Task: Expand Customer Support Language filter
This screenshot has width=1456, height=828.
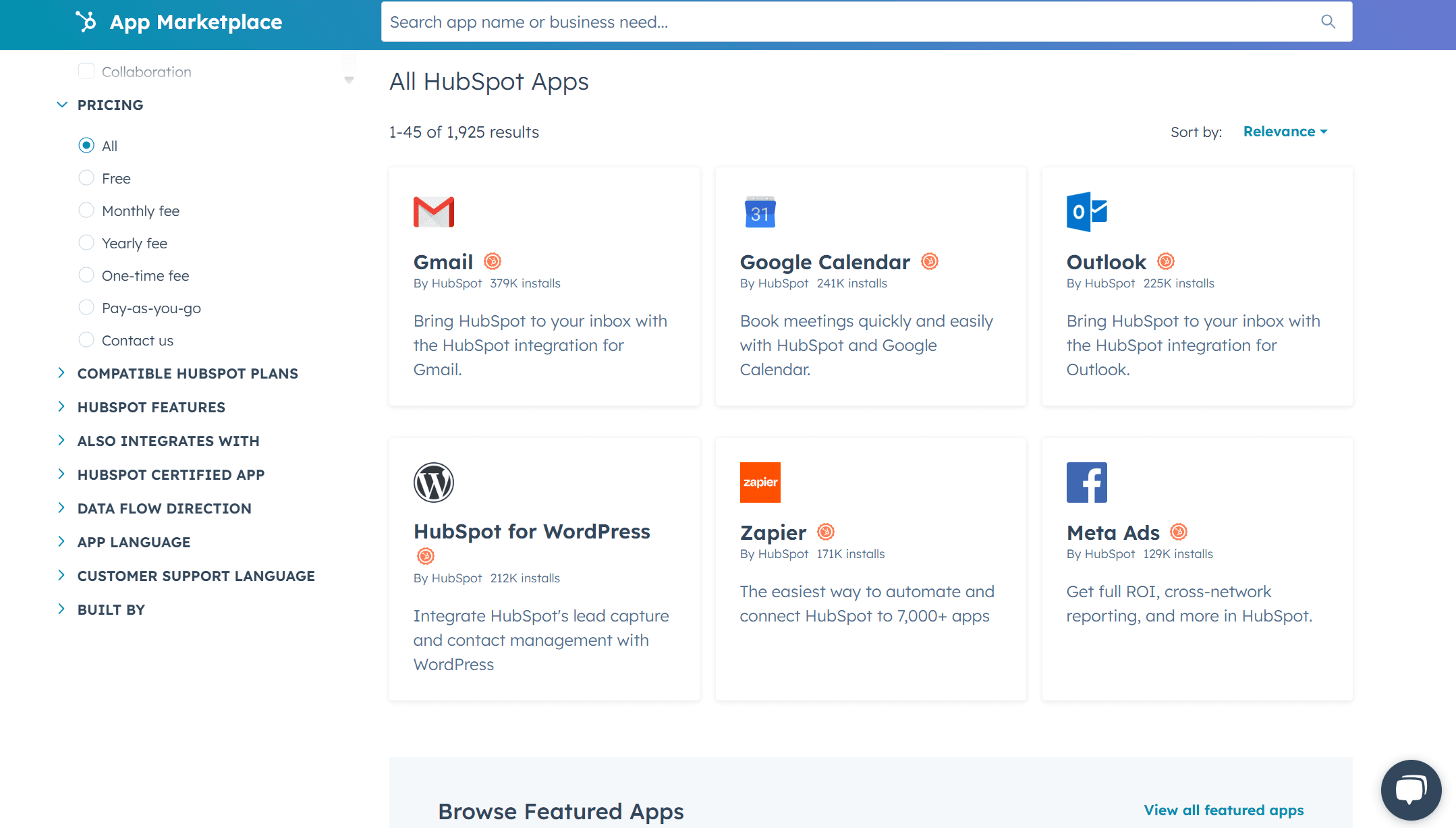Action: [186, 576]
